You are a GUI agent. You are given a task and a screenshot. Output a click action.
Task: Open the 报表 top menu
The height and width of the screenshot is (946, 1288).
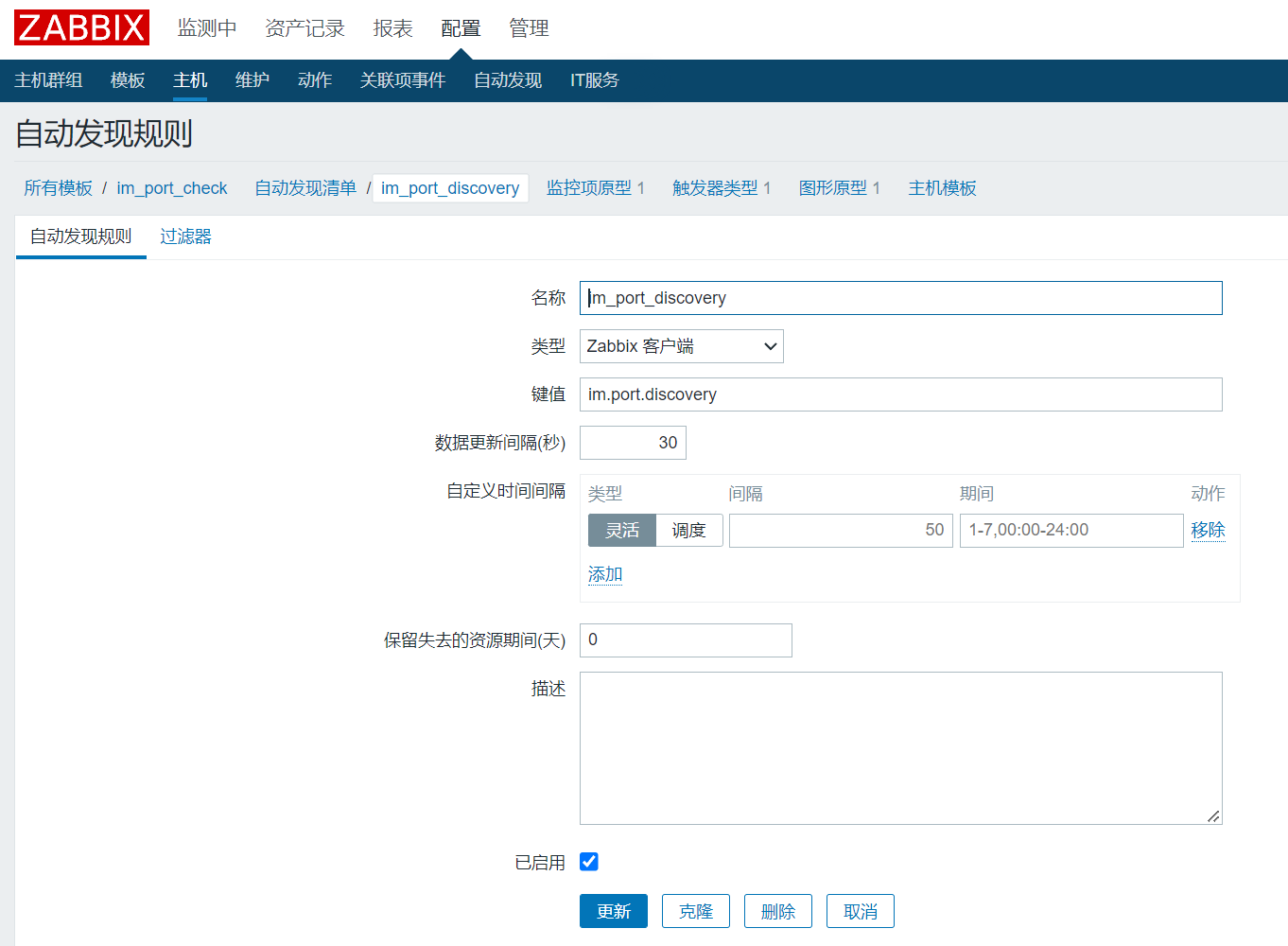393,28
